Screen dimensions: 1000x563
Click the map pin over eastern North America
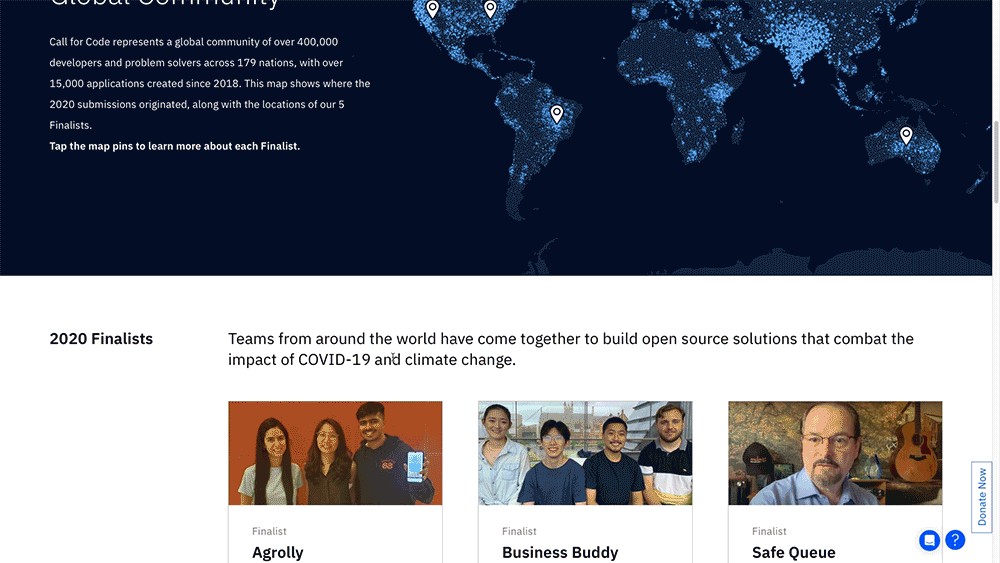[x=490, y=9]
